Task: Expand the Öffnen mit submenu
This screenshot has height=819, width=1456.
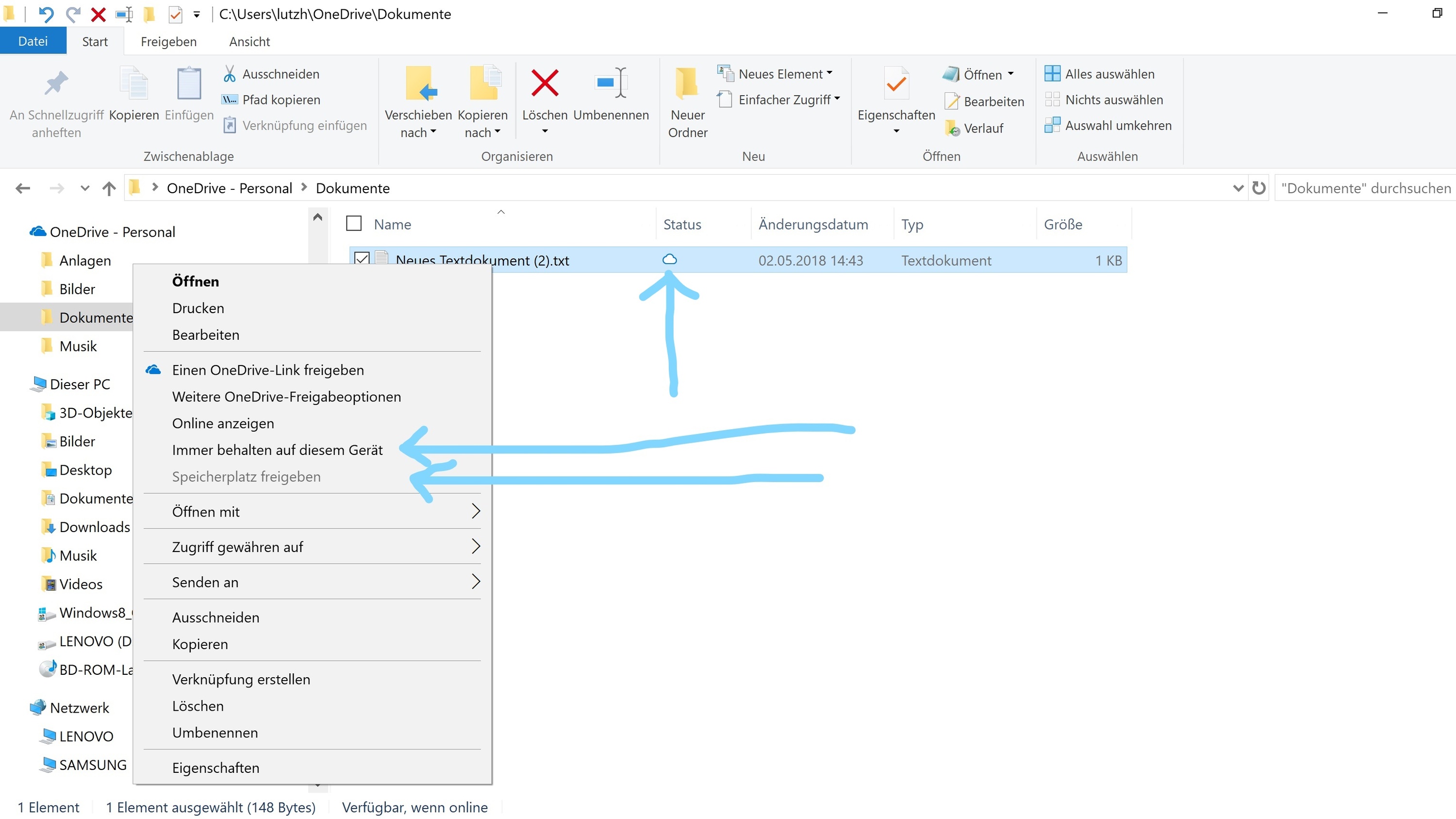Action: coord(312,511)
